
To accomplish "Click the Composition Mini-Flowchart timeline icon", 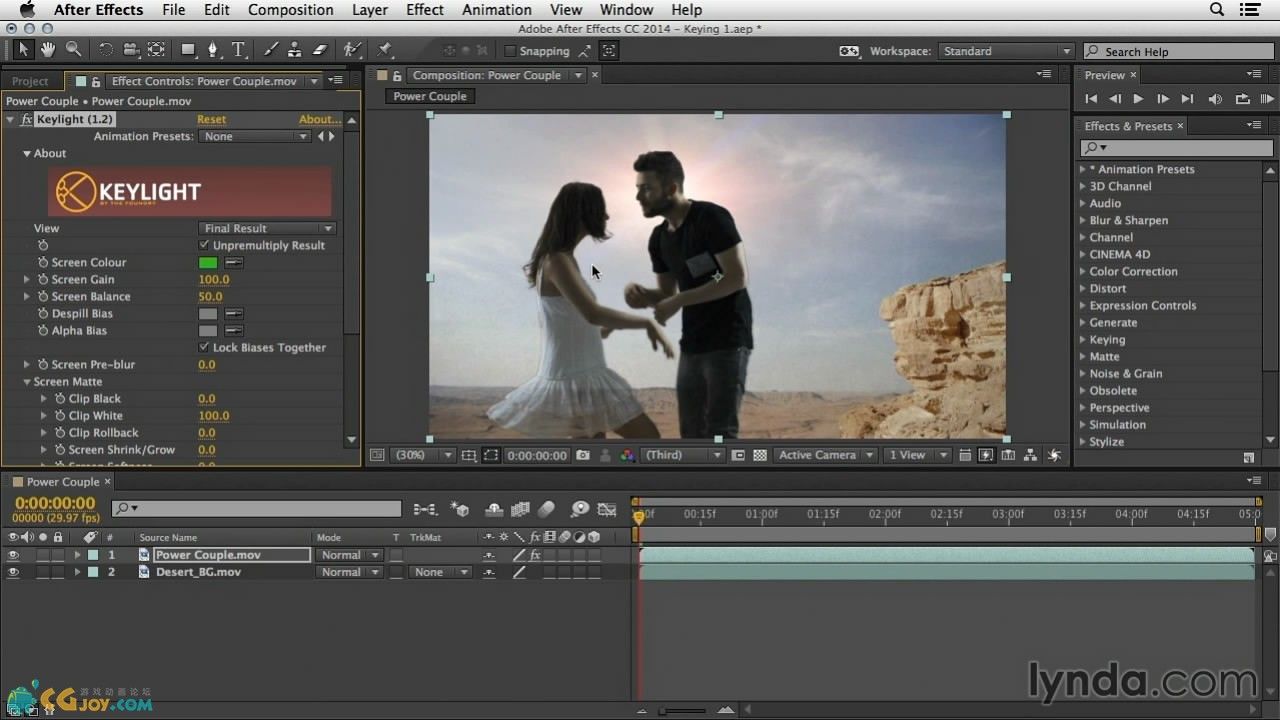I will click(424, 509).
